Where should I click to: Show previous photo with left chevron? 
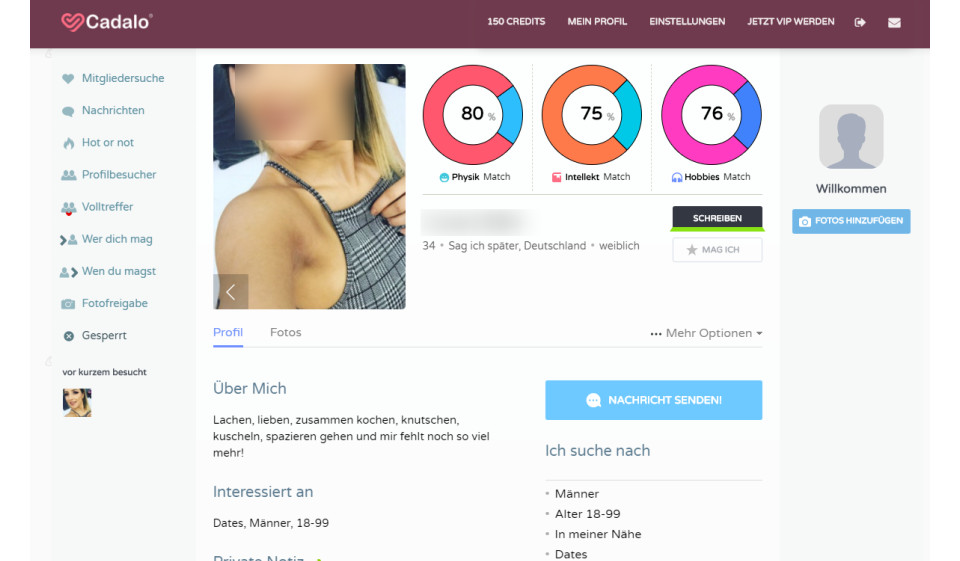(x=231, y=292)
